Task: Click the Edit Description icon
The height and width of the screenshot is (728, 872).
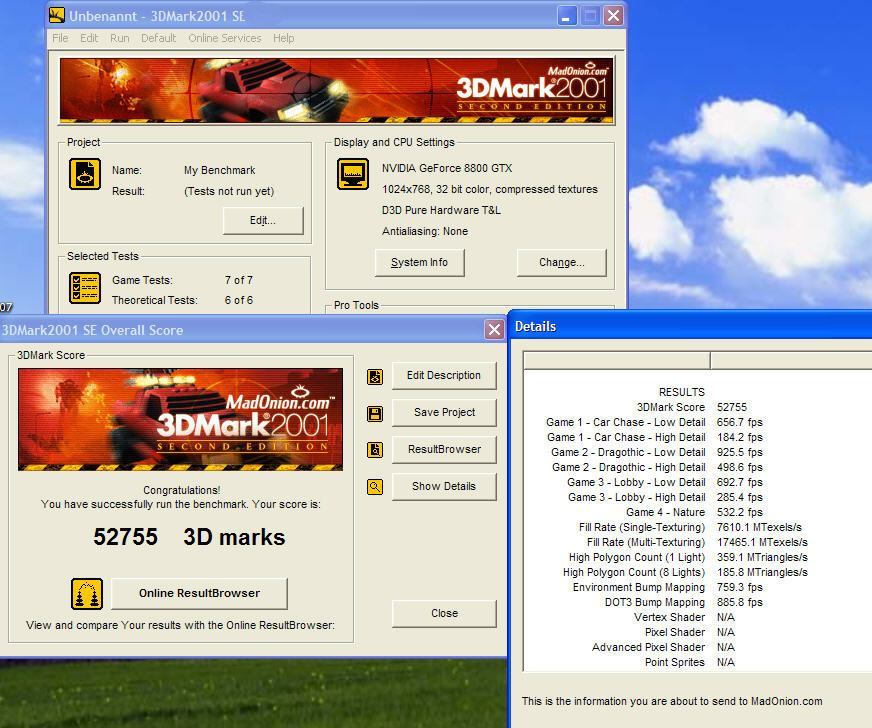Action: coord(375,377)
